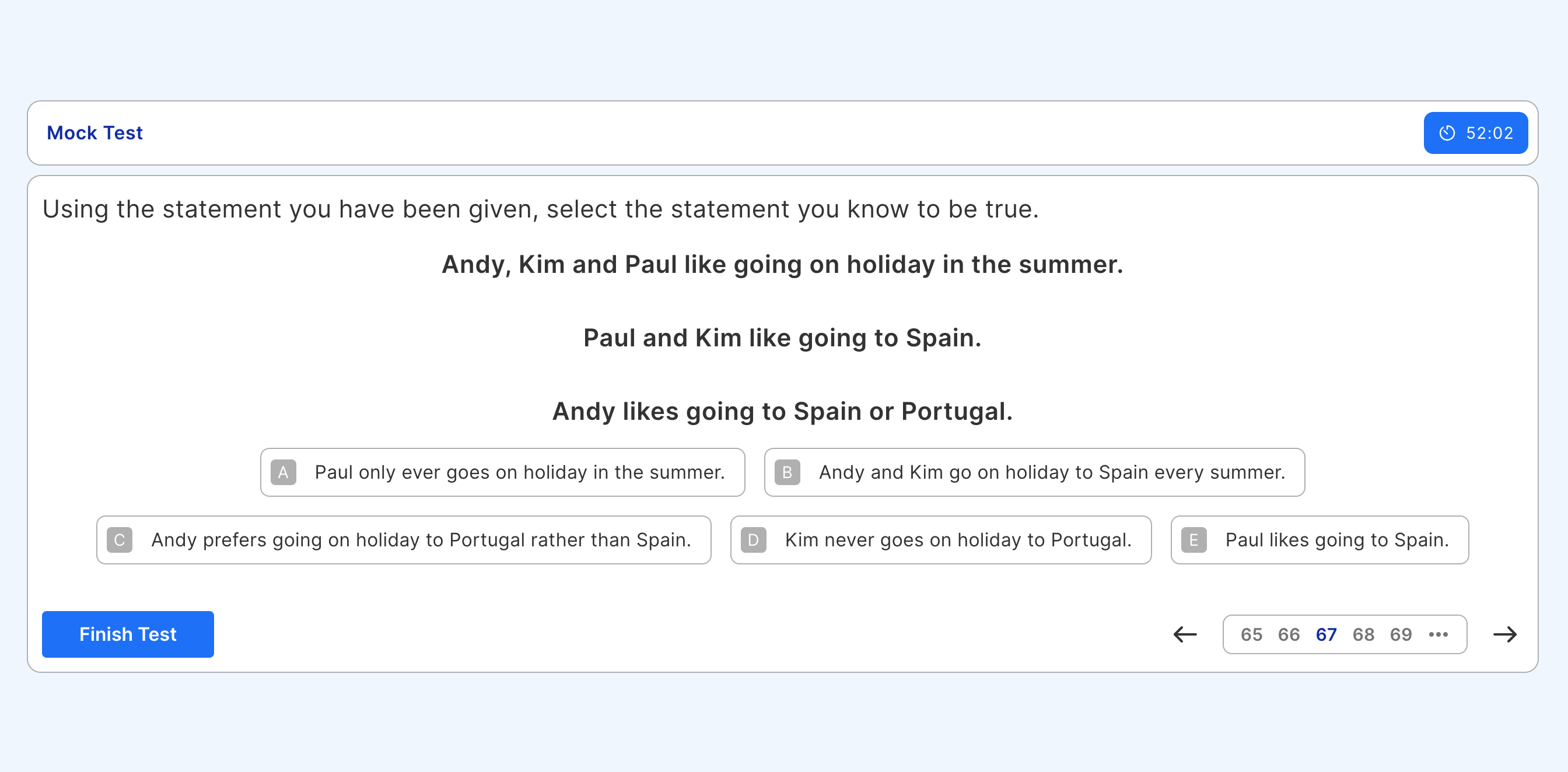Image resolution: width=1568 pixels, height=772 pixels.
Task: Click the Finish Test button
Action: point(128,634)
